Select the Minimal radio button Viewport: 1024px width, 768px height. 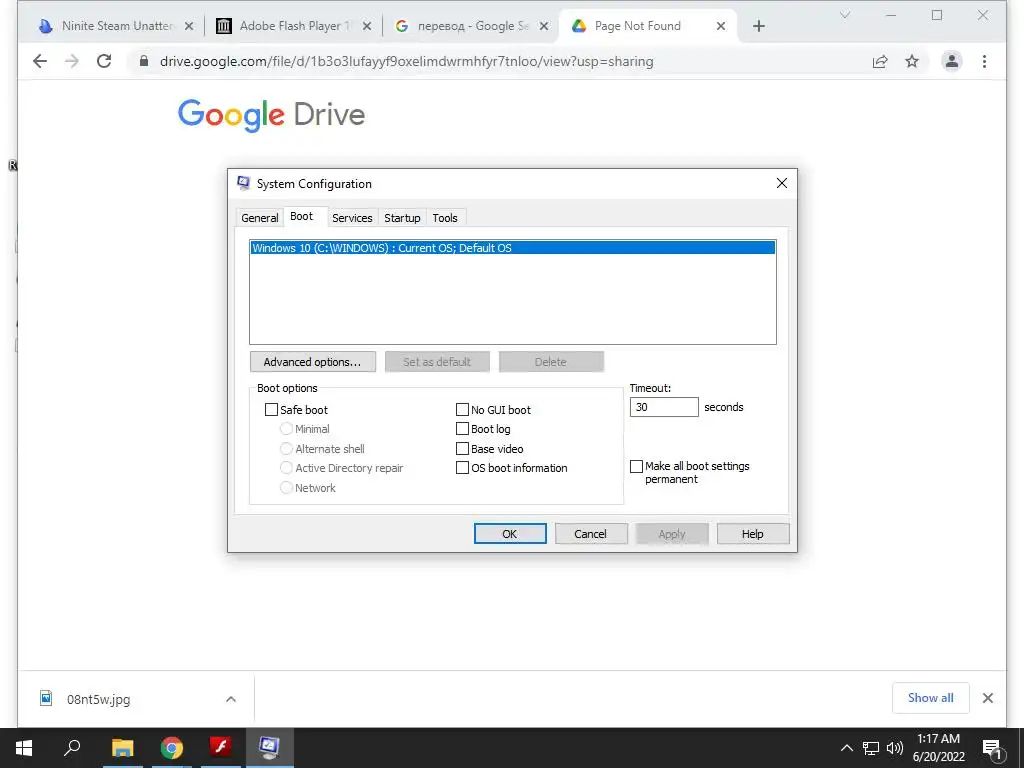[x=286, y=429]
